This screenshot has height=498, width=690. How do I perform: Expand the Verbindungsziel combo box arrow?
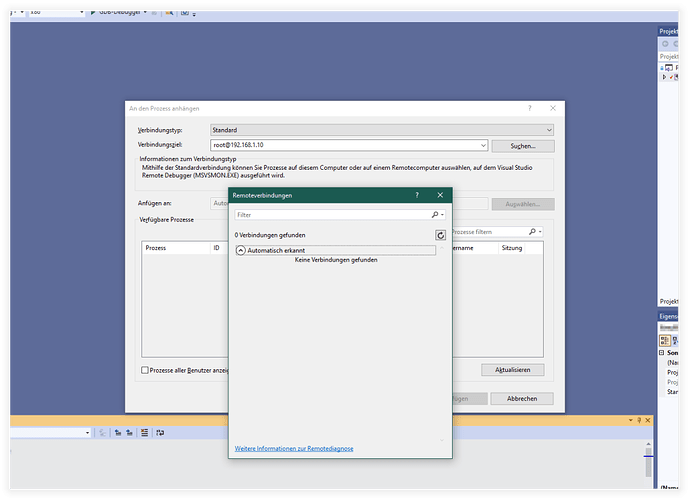point(483,146)
